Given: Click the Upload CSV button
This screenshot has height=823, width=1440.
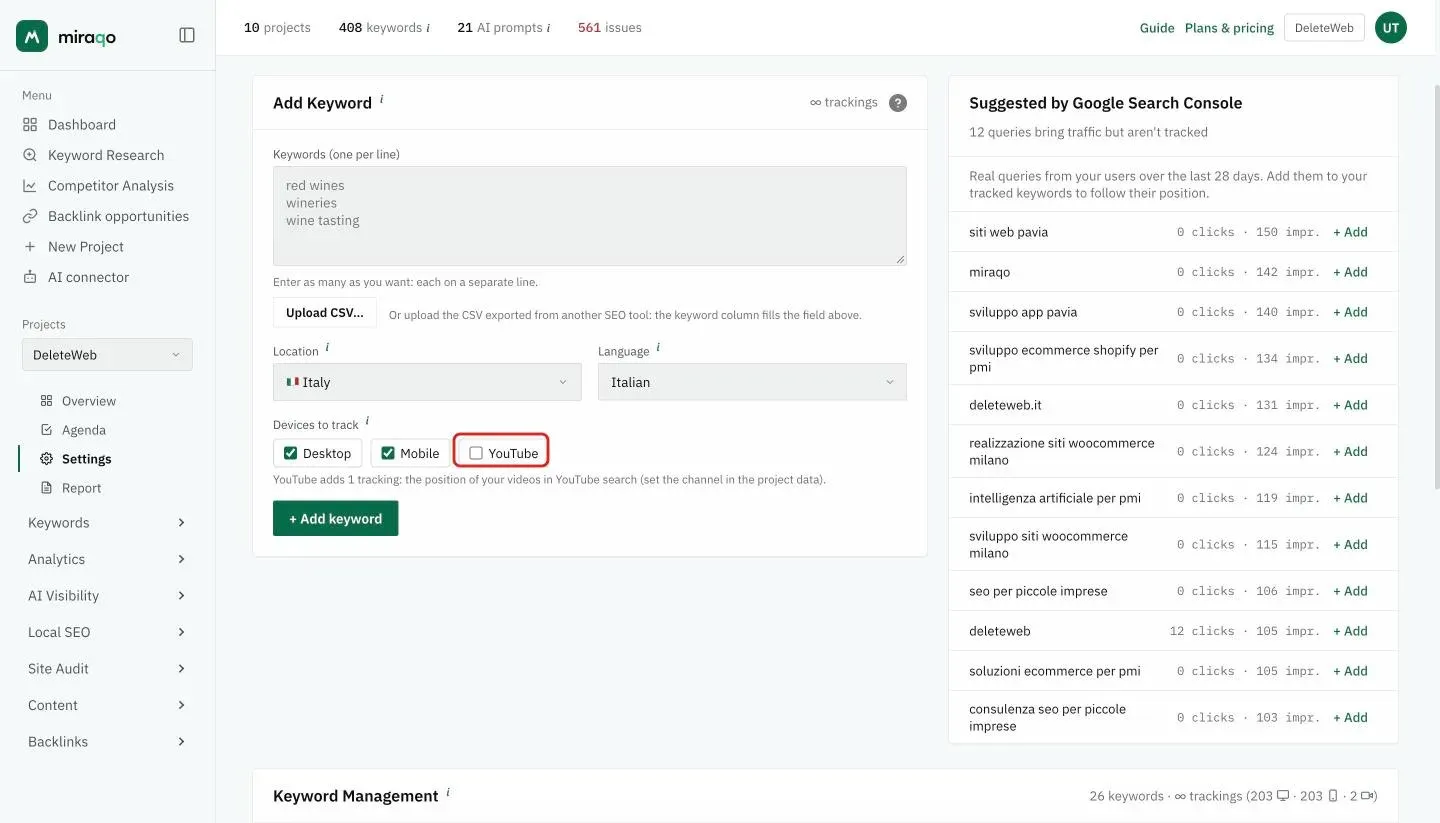Looking at the screenshot, I should point(325,313).
